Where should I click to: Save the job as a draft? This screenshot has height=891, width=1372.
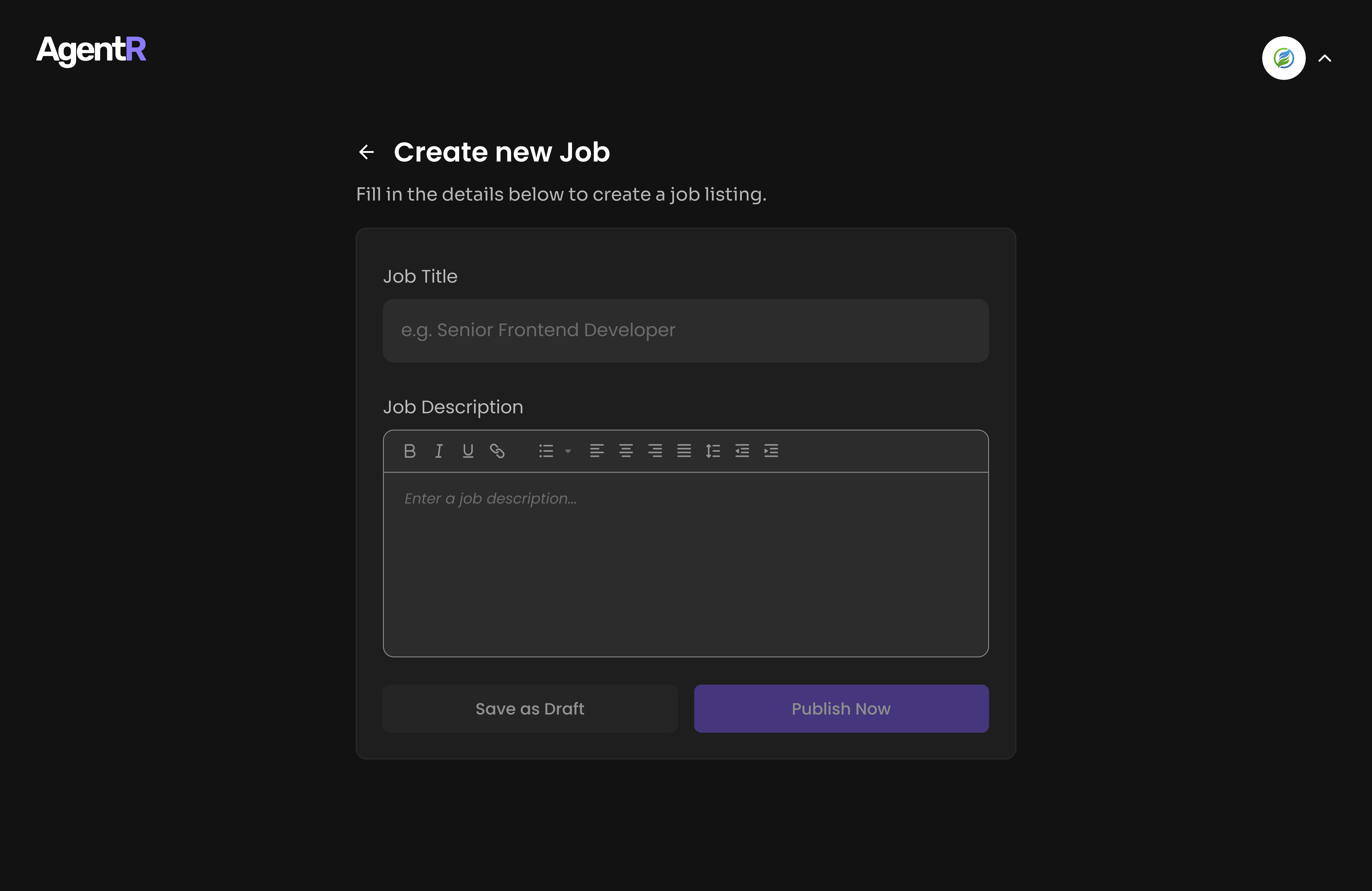(530, 708)
